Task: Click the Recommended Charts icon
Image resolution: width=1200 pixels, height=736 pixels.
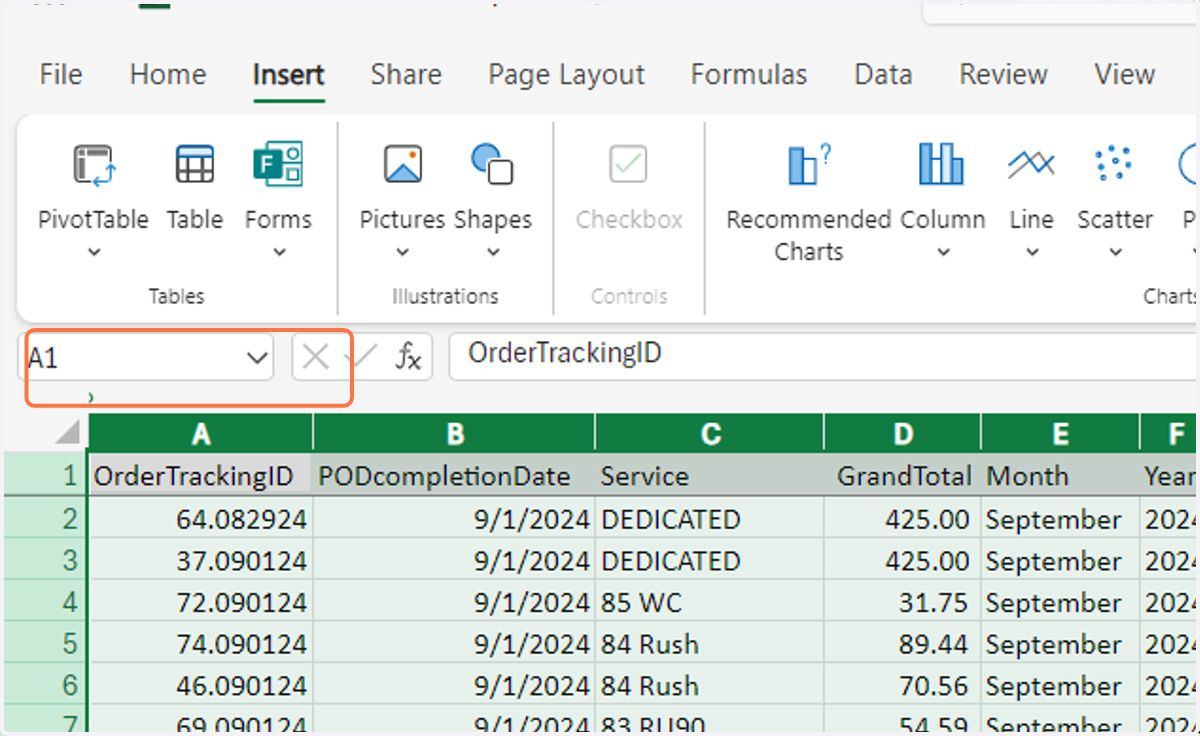Action: tap(809, 164)
